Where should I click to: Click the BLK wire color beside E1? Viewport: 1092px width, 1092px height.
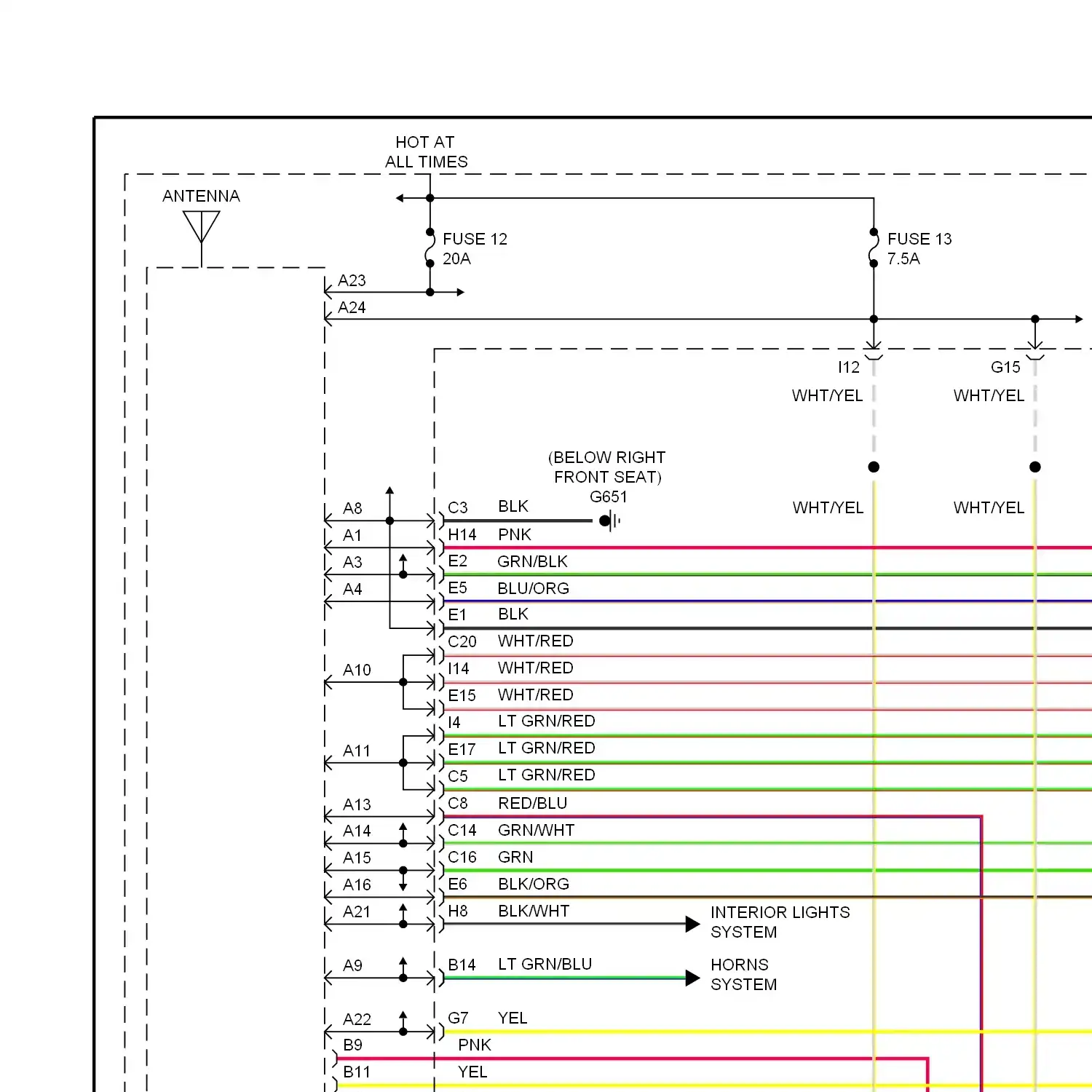[x=513, y=614]
